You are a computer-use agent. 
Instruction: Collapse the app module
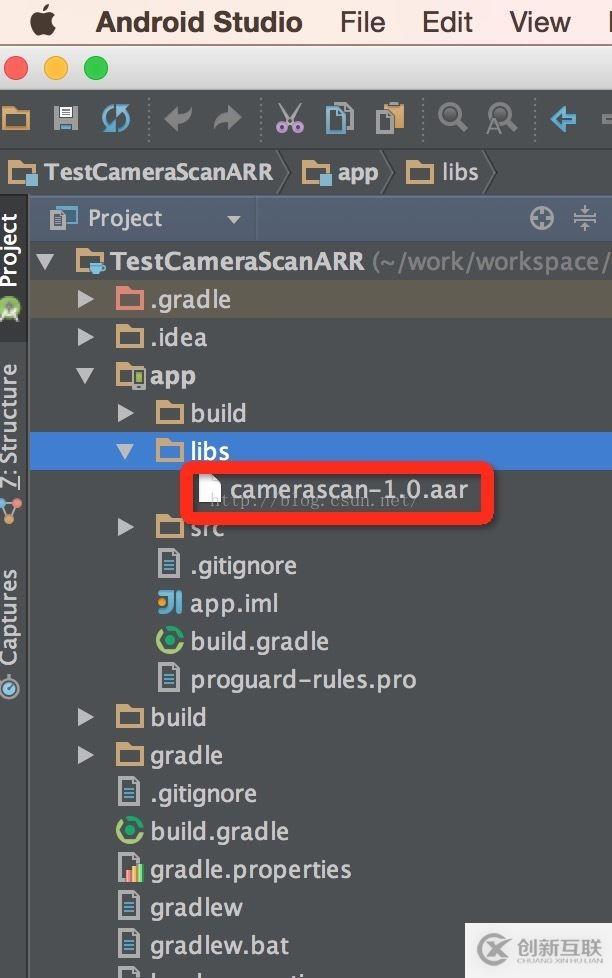(x=85, y=375)
